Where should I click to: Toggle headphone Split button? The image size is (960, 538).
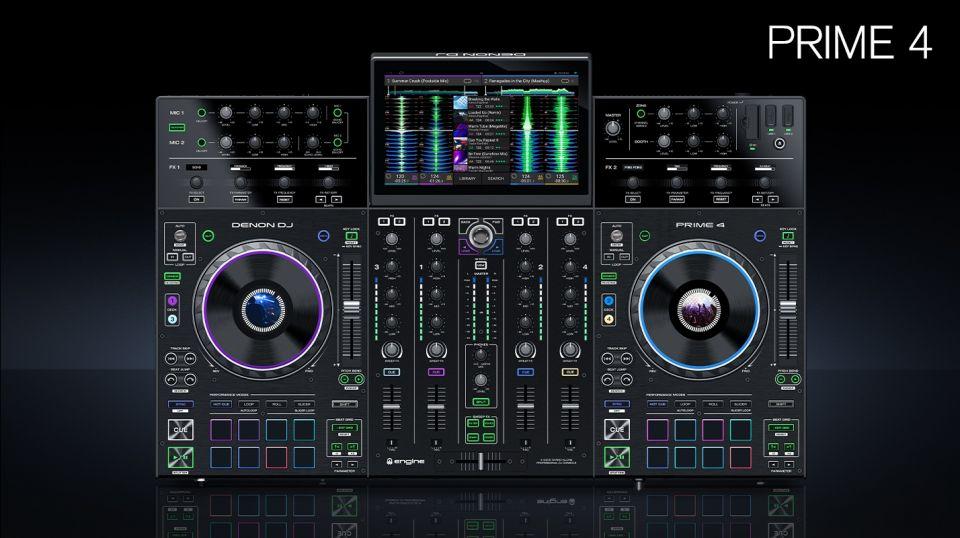click(x=481, y=402)
